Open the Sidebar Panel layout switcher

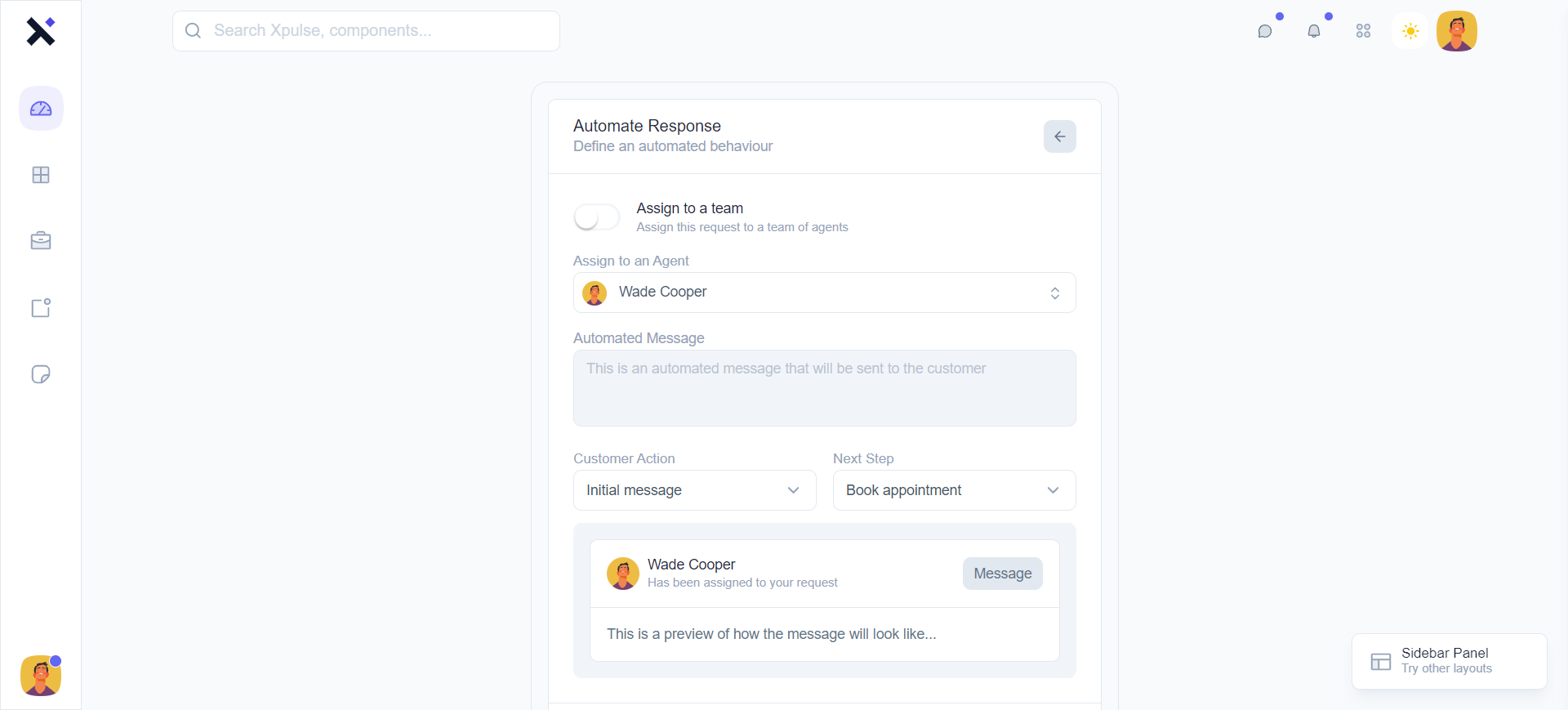point(1449,661)
